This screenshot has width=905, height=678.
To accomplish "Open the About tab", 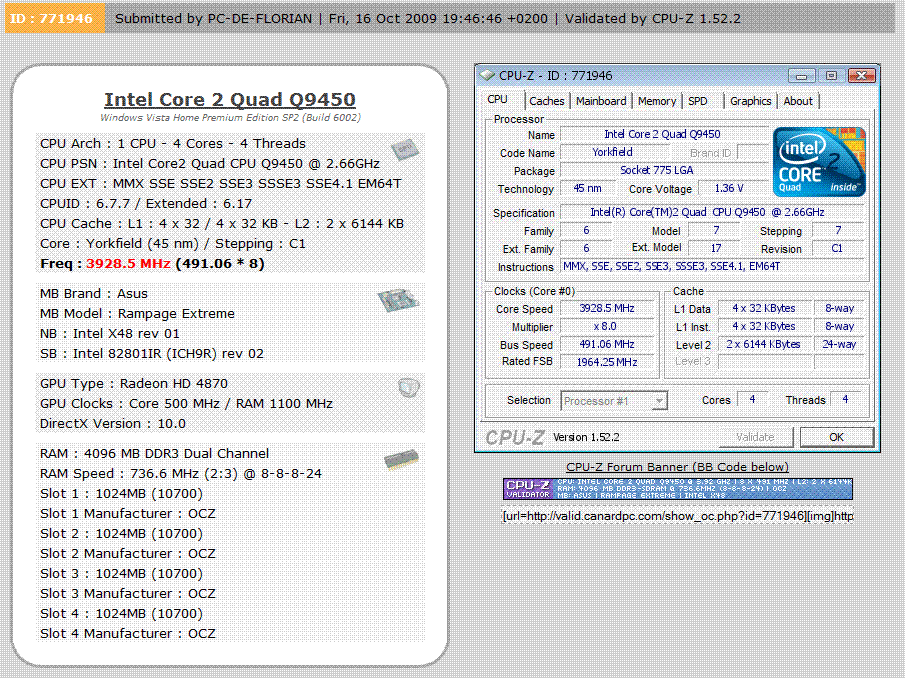I will (x=798, y=101).
